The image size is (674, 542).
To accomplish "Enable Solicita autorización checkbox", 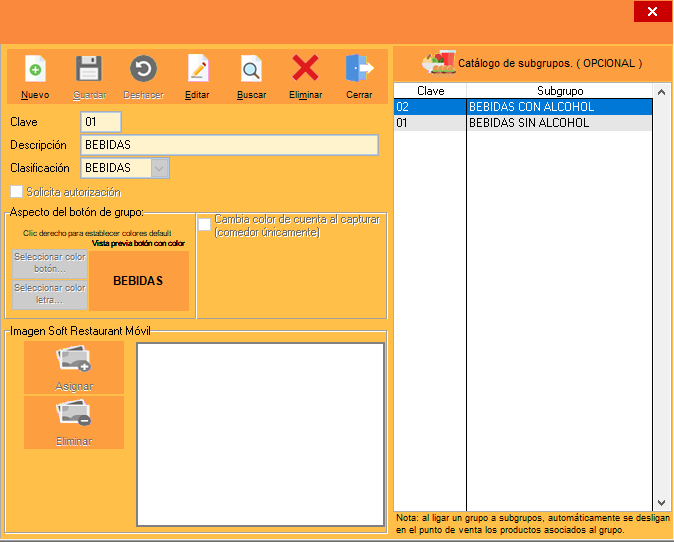I will point(16,191).
